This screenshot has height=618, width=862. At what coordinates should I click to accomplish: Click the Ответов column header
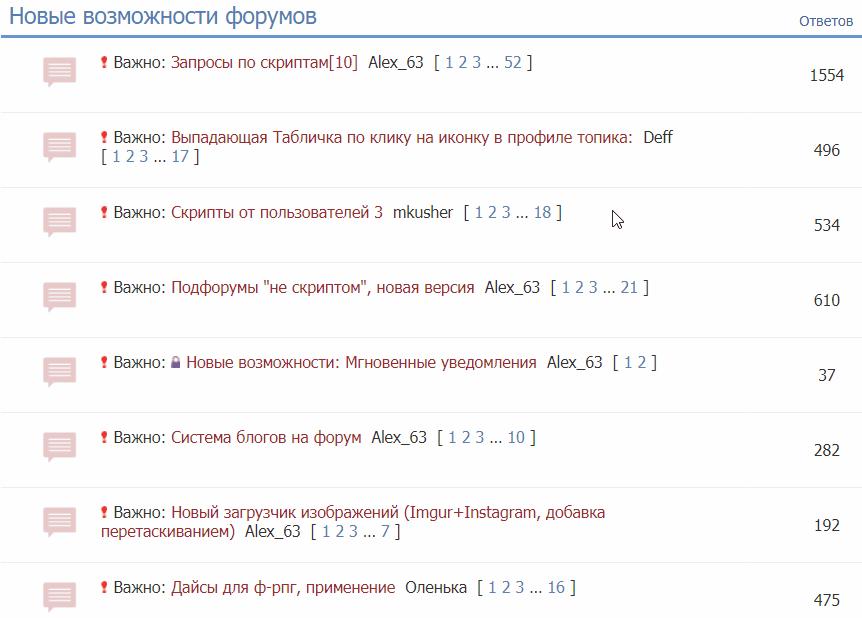click(x=826, y=21)
